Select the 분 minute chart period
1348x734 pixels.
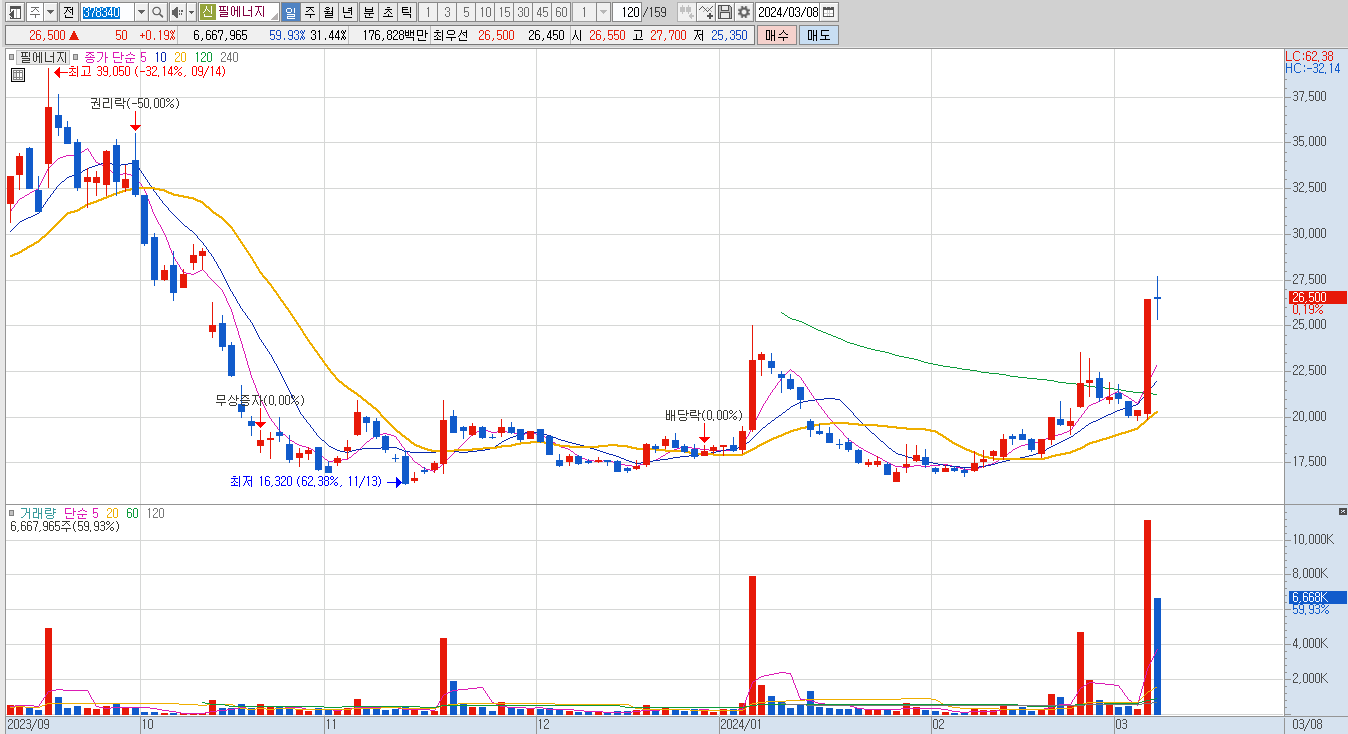368,12
